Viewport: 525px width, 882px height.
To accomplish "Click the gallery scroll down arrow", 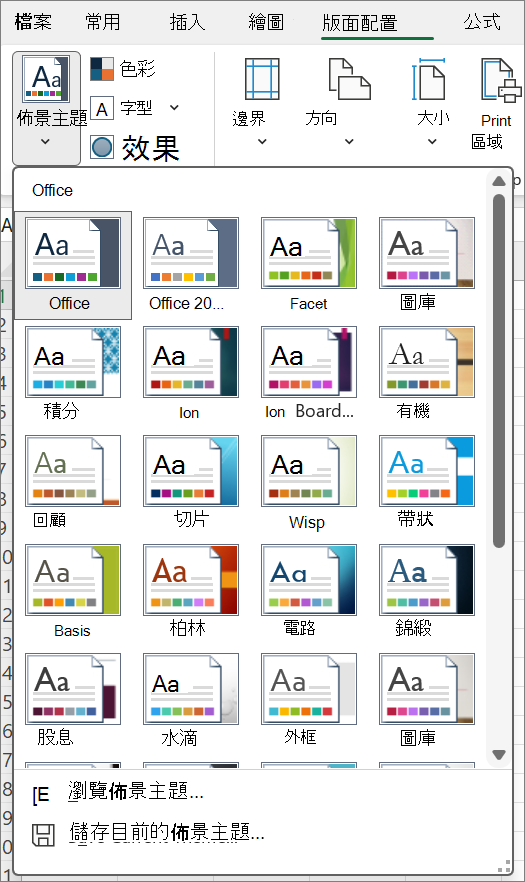I will [x=499, y=754].
